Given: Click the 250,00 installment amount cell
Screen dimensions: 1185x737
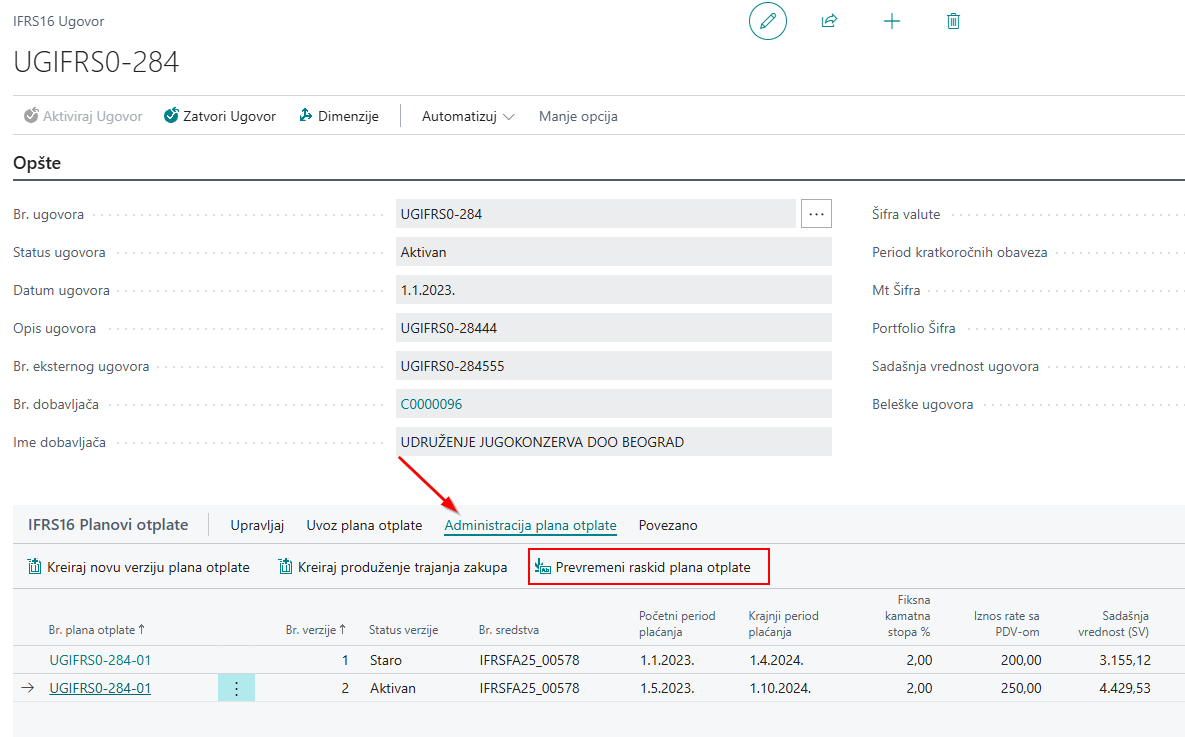Looking at the screenshot, I should (x=1021, y=688).
